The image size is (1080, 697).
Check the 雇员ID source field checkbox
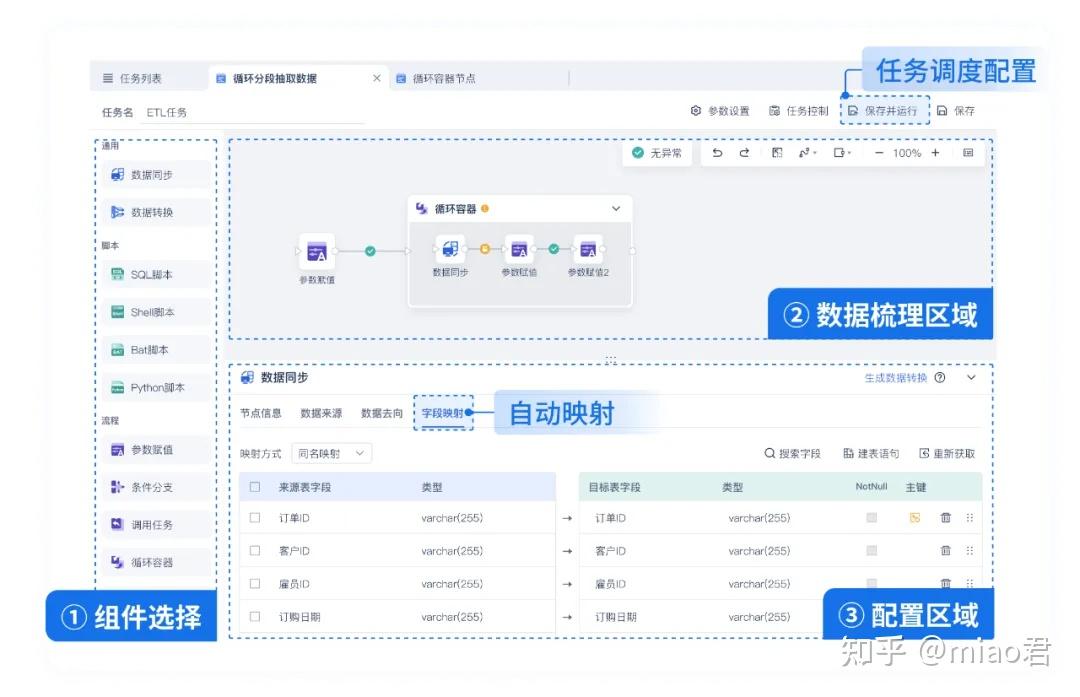coord(255,584)
